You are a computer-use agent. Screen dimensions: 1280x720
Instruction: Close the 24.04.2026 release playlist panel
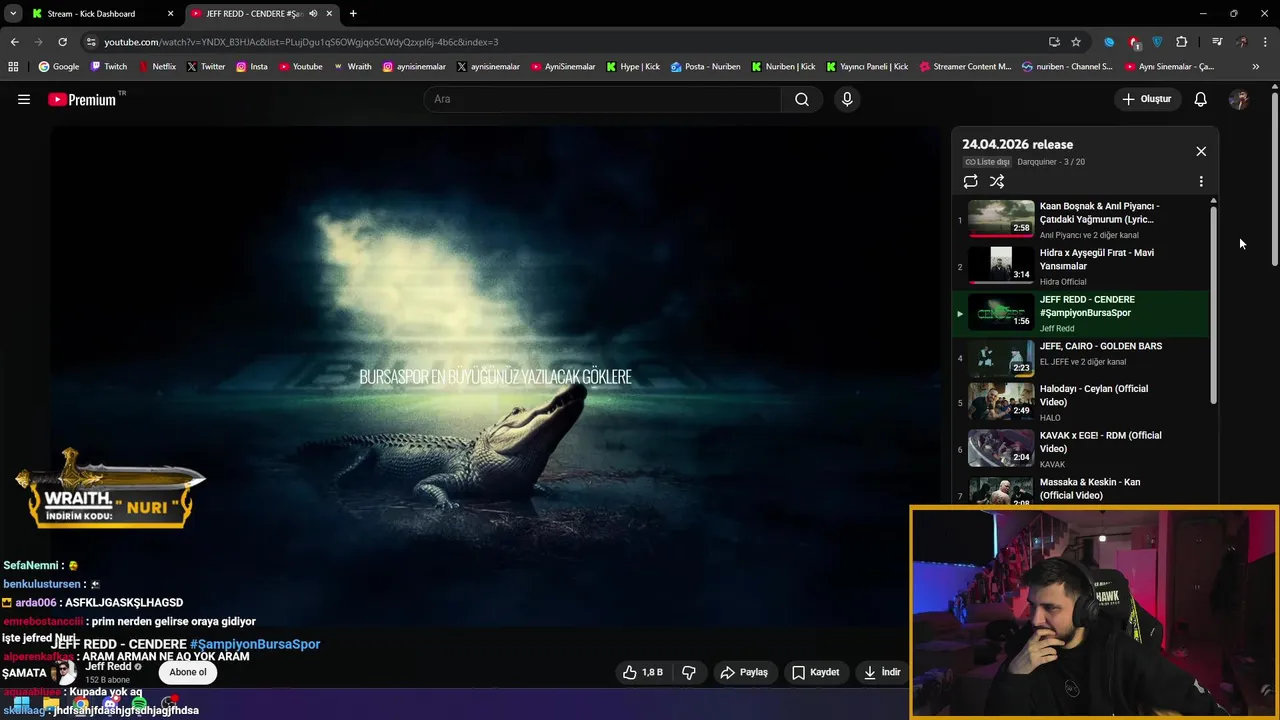pos(1201,151)
